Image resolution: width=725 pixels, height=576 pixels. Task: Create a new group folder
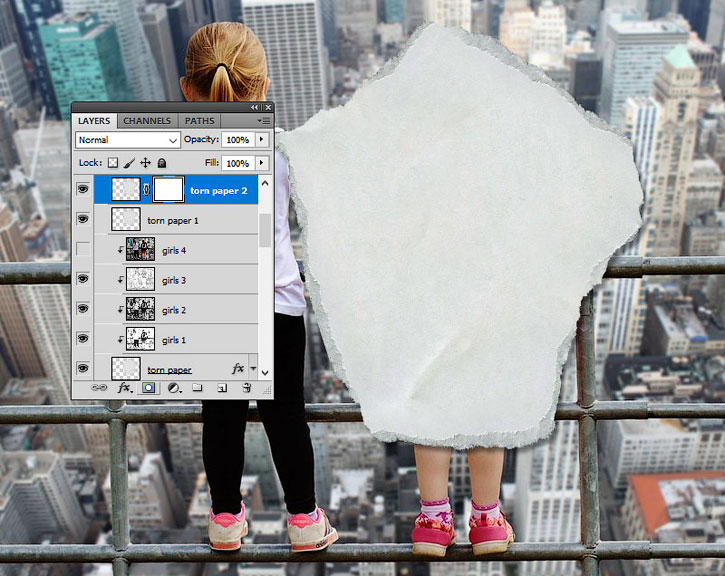[197, 387]
